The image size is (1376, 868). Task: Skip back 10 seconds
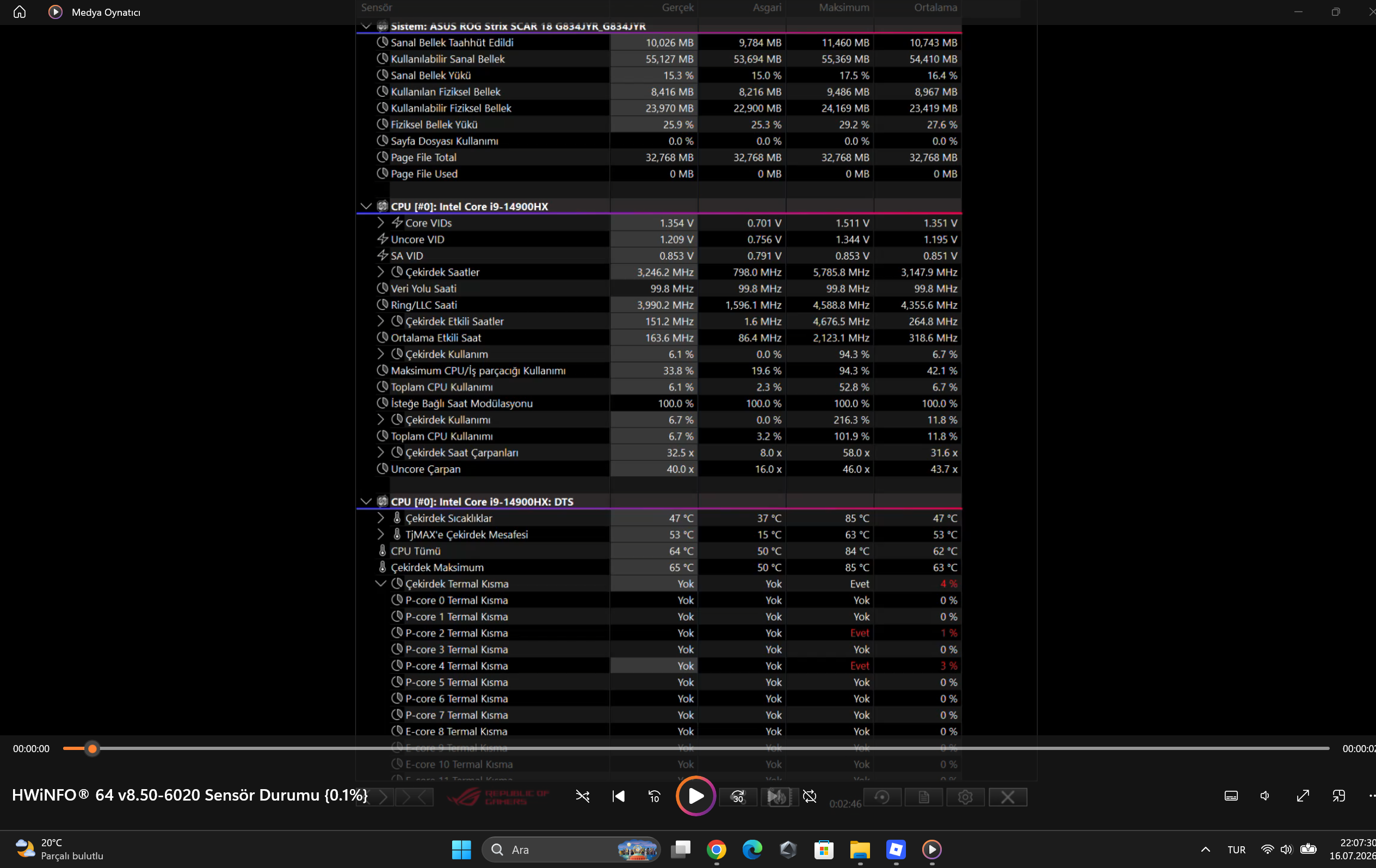tap(655, 796)
